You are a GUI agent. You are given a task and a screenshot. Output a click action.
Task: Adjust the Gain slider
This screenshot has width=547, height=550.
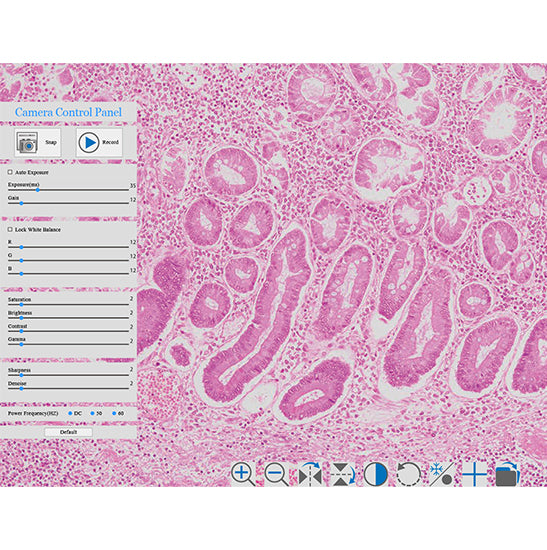68,203
